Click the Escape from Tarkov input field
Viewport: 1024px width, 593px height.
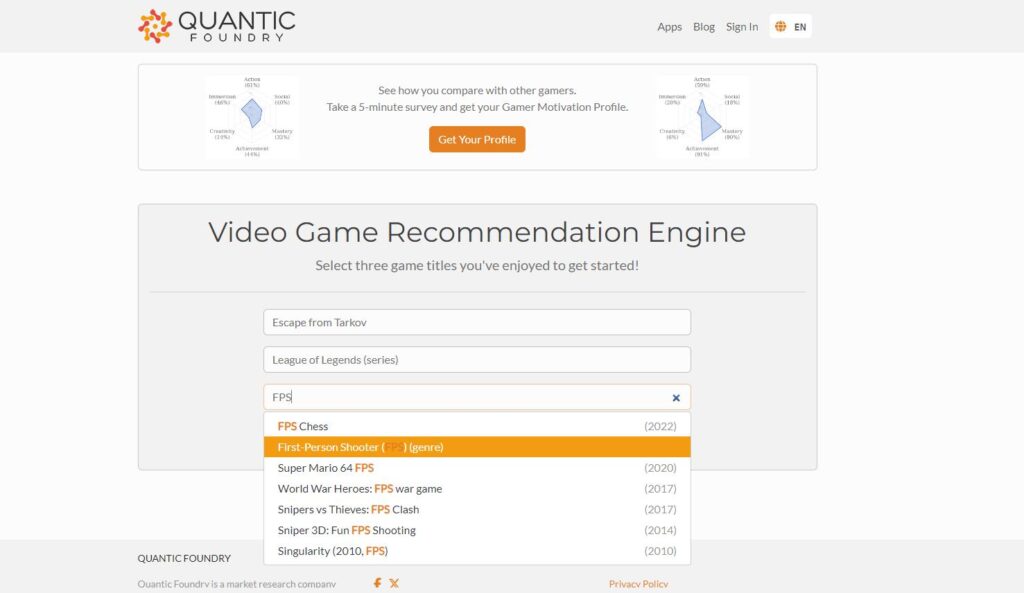[x=476, y=322]
